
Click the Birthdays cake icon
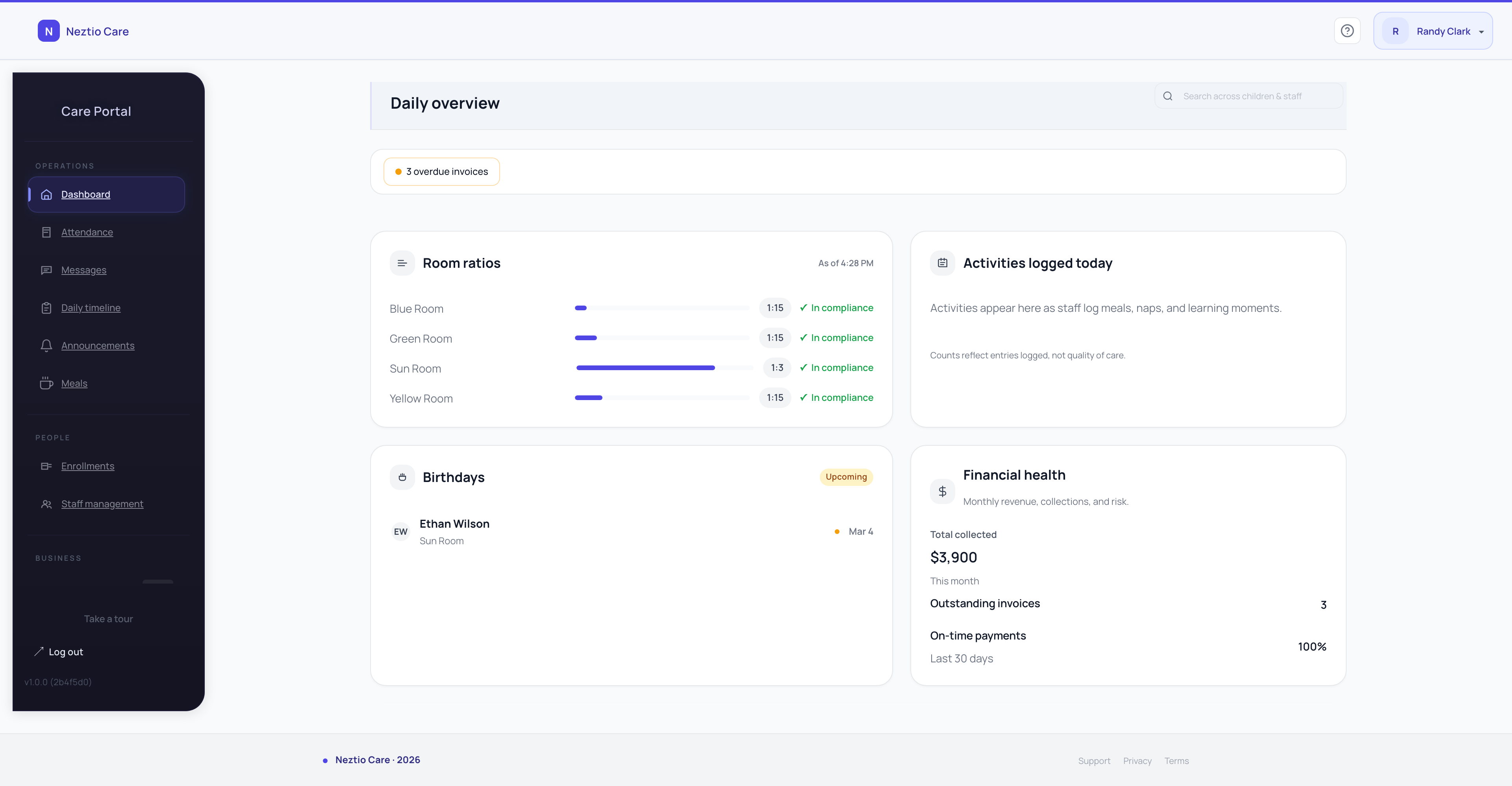pyautogui.click(x=402, y=476)
